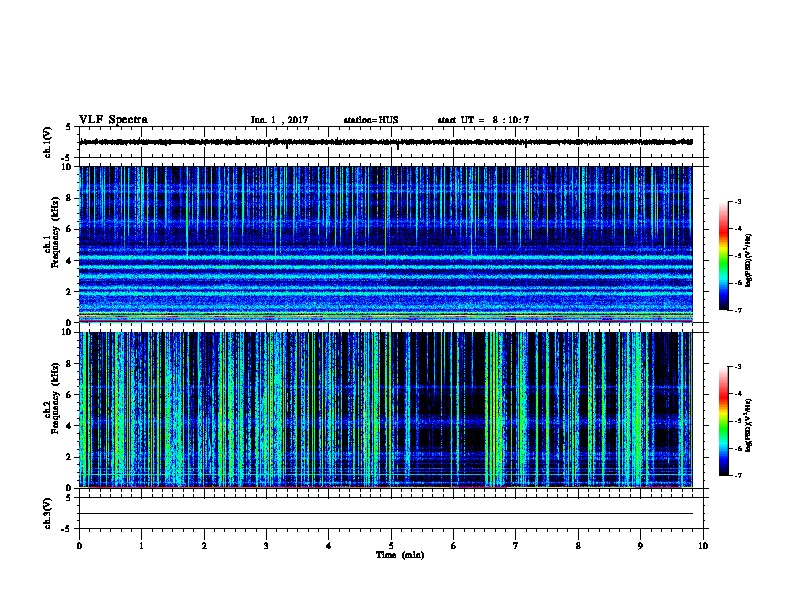This screenshot has height=612, width=792.
Task: Click inside the ch.2 spectrogram panel
Action: coord(386,410)
